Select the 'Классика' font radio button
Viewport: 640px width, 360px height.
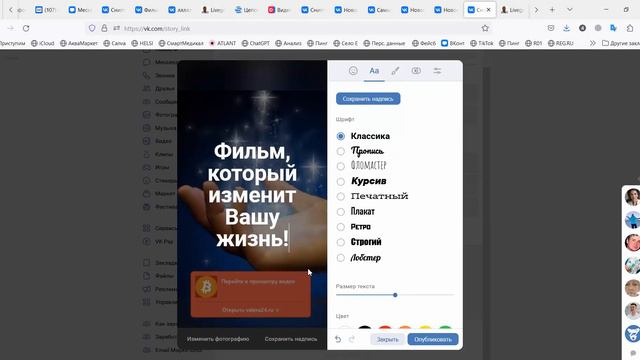[340, 136]
